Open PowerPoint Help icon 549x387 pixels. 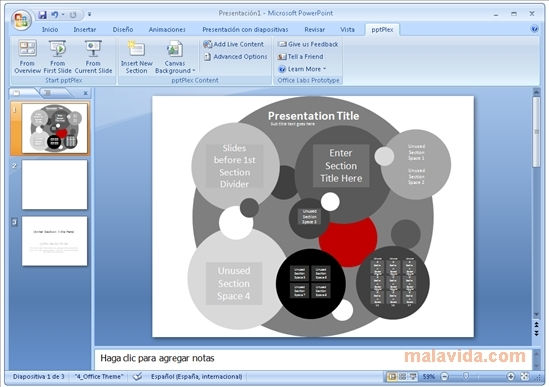pyautogui.click(x=534, y=29)
